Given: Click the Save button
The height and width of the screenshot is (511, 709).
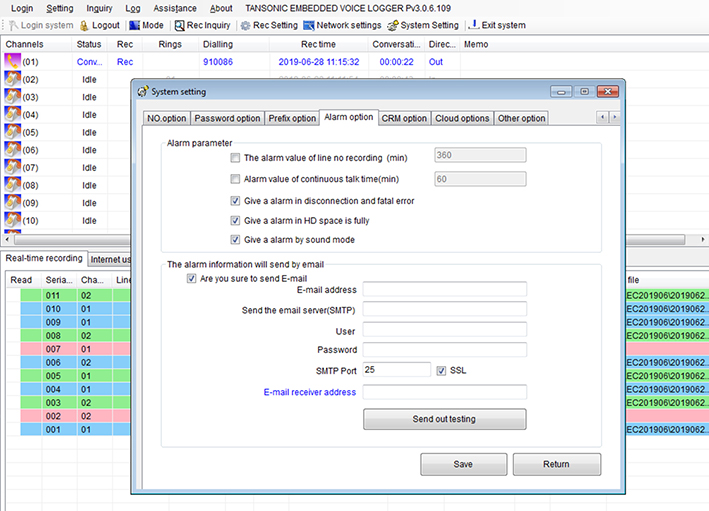Looking at the screenshot, I should 463,464.
